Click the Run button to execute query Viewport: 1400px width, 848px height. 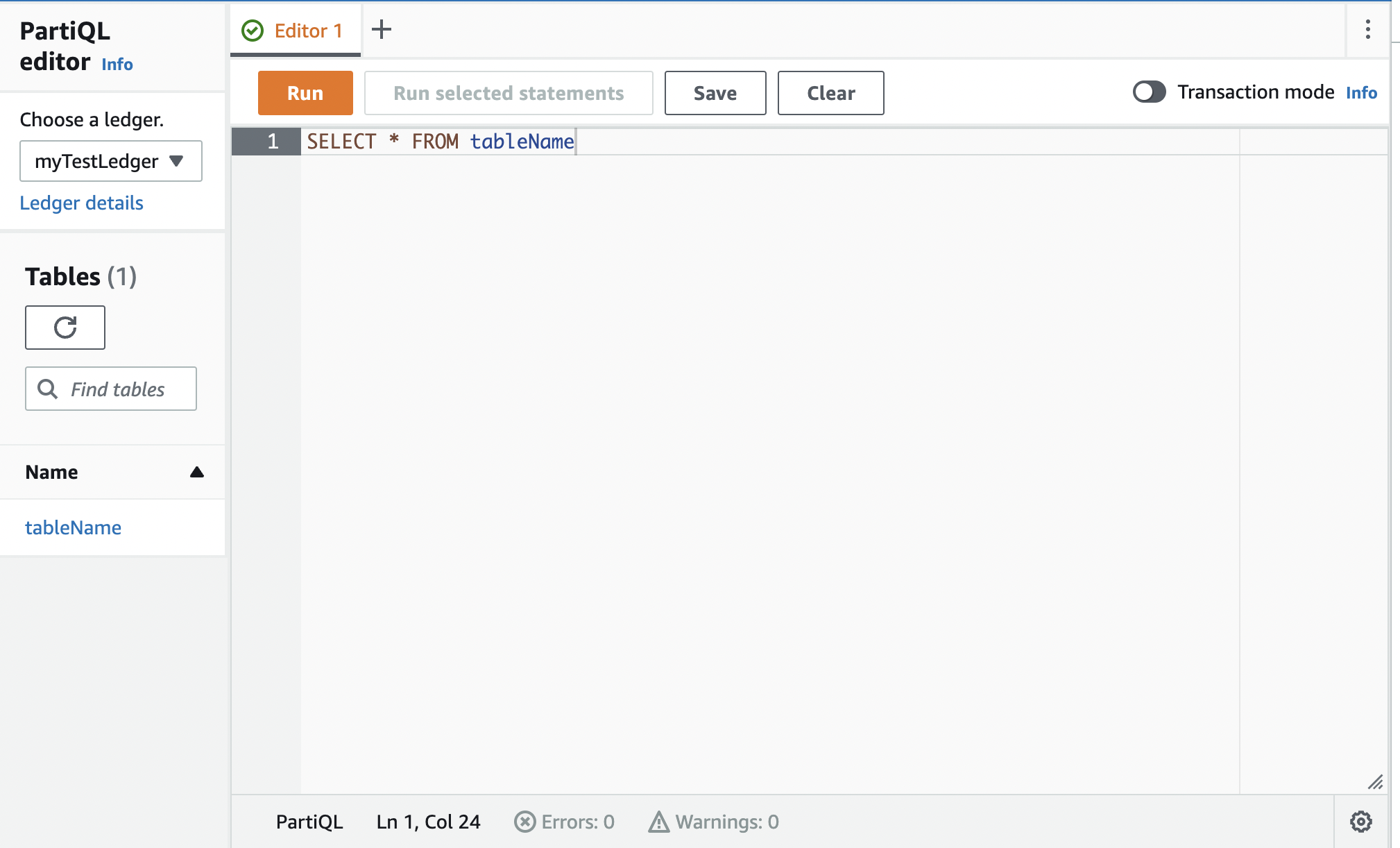[306, 92]
